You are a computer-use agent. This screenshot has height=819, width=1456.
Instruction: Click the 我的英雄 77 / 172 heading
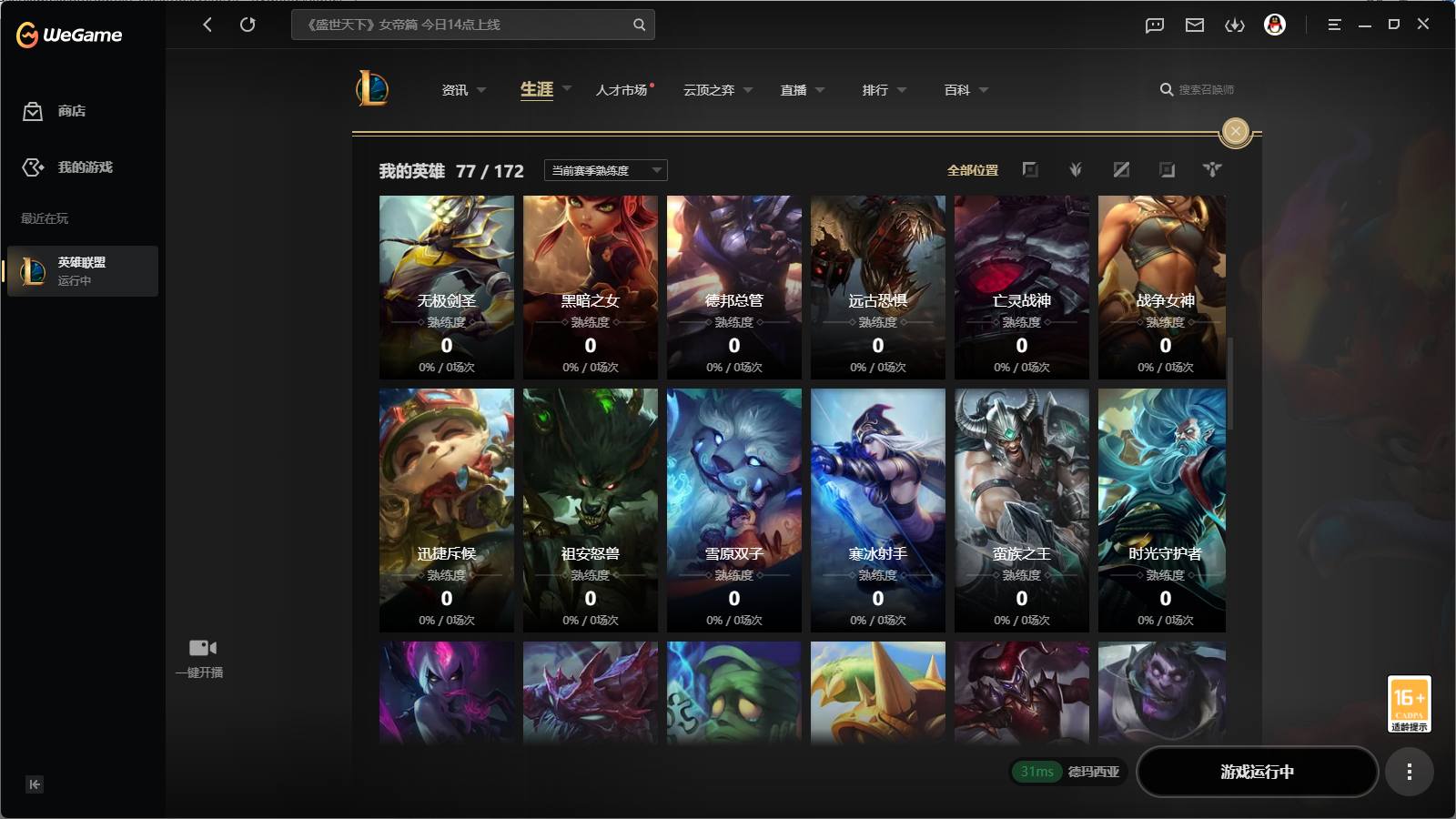pyautogui.click(x=451, y=171)
